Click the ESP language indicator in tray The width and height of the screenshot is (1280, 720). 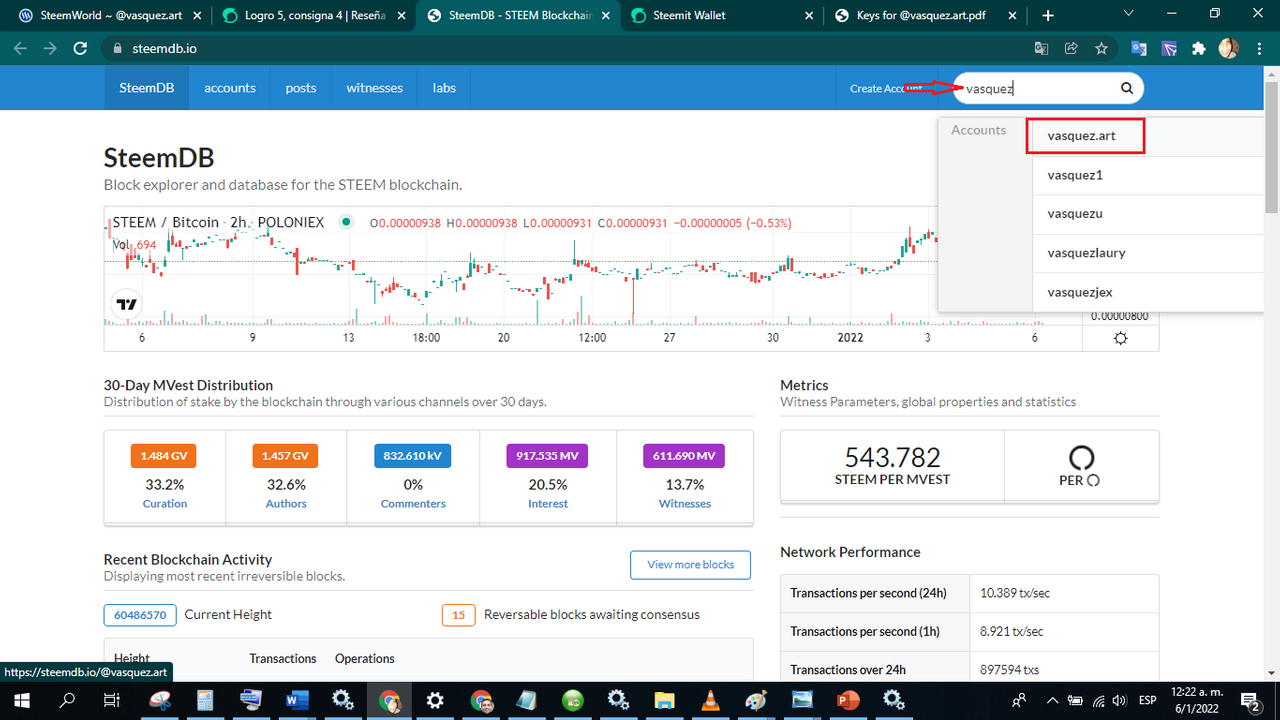click(1148, 700)
